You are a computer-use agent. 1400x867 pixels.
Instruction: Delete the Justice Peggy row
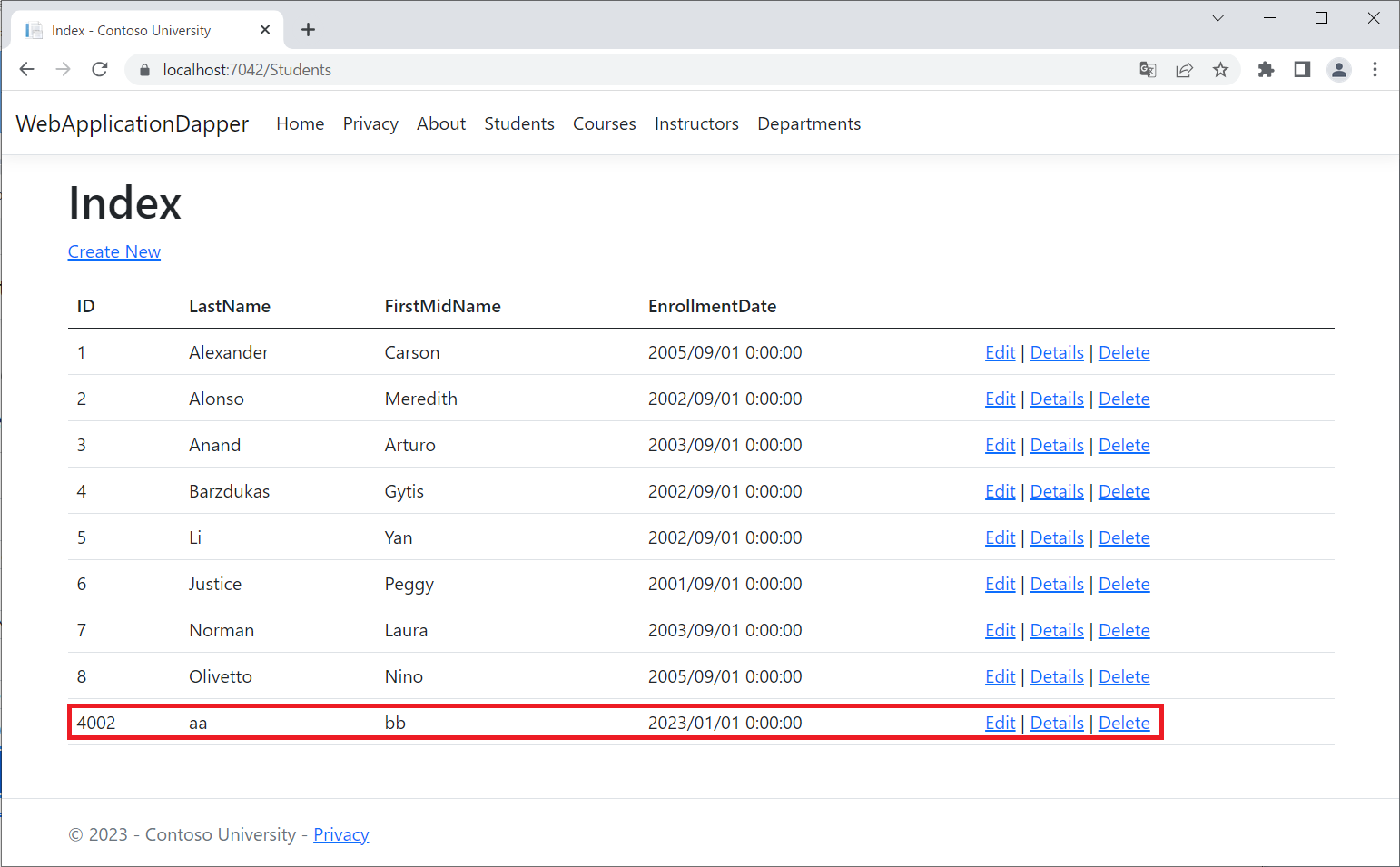click(x=1124, y=584)
